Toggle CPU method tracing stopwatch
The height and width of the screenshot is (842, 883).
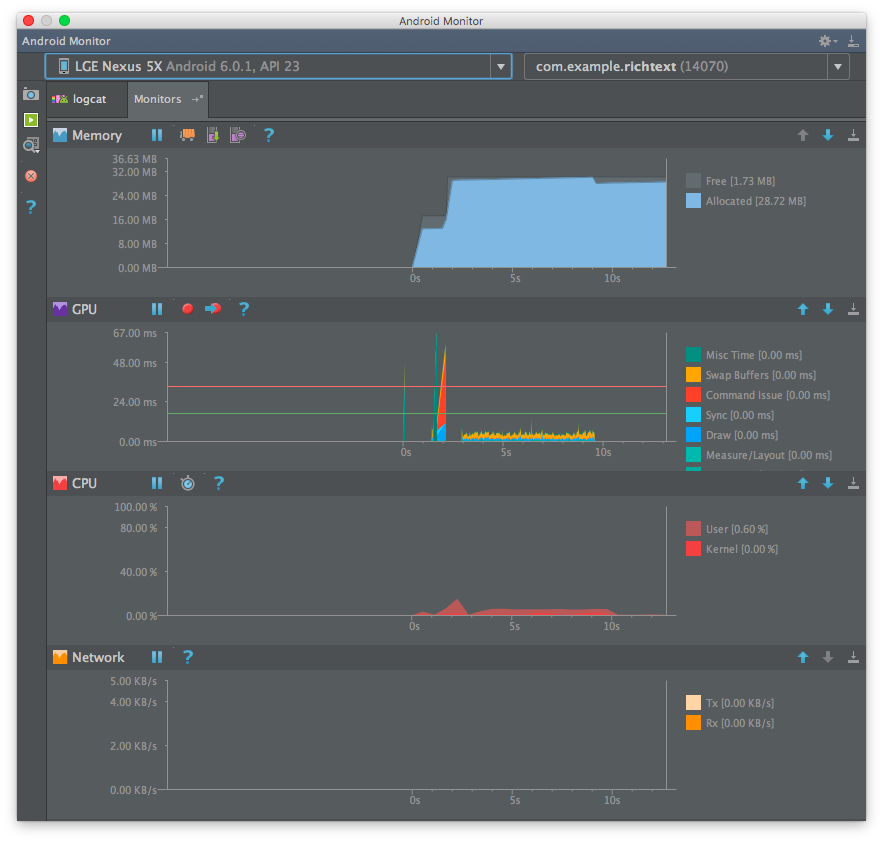(x=188, y=483)
